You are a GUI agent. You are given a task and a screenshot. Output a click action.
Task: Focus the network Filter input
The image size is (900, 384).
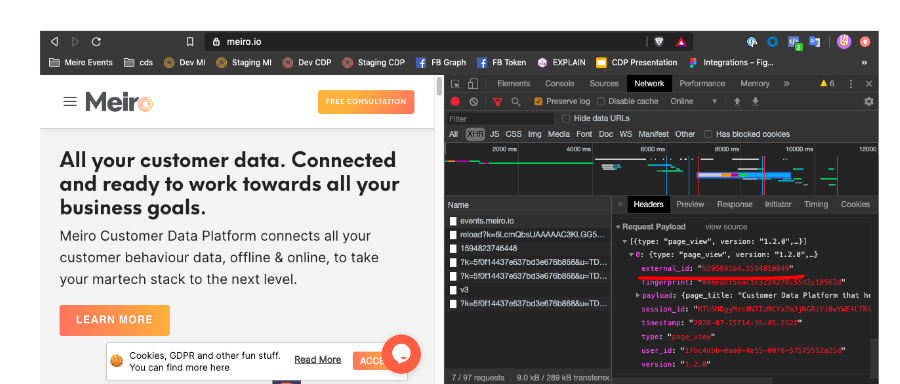pos(501,119)
